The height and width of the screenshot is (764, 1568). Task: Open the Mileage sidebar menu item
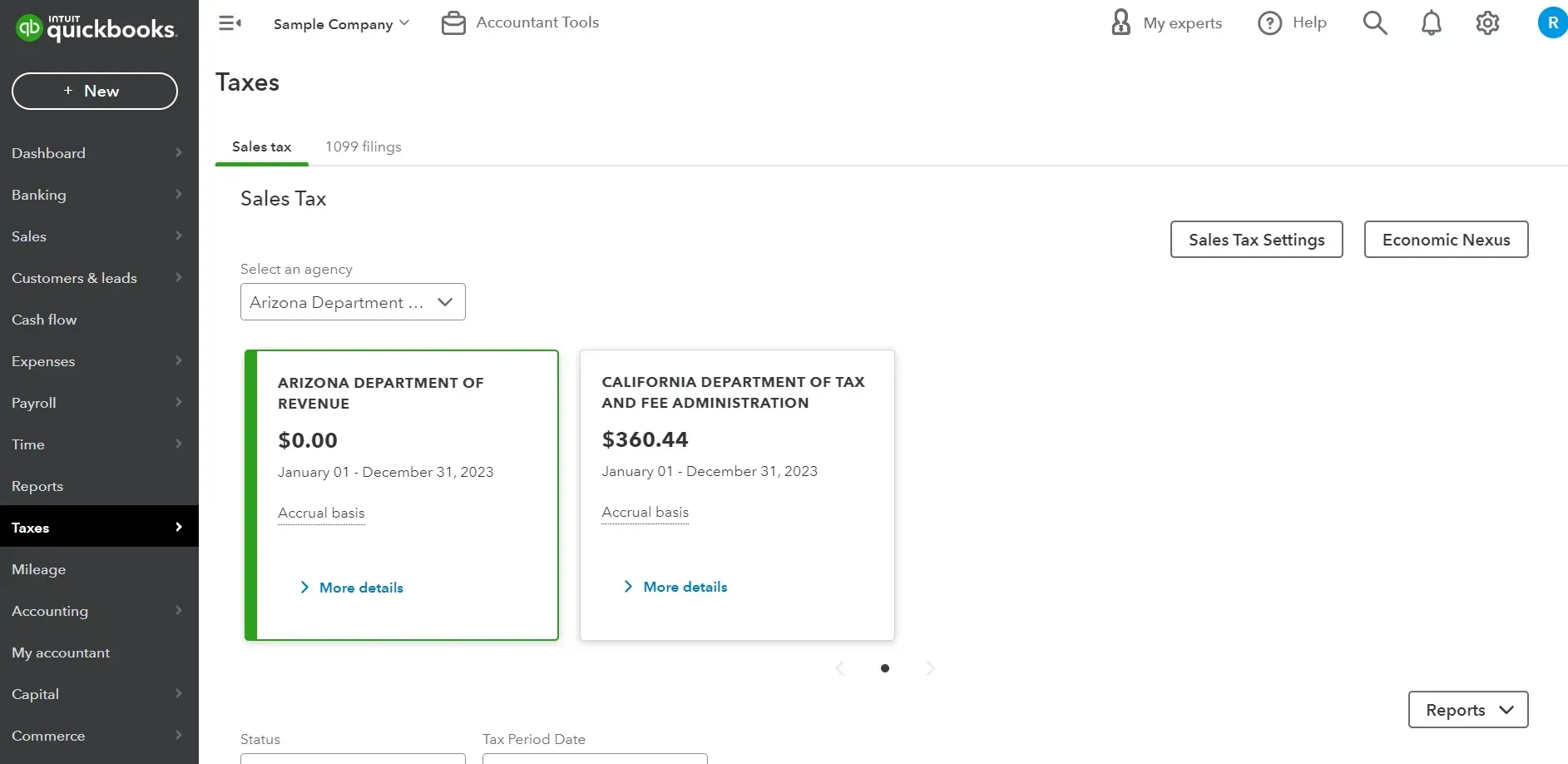pos(39,569)
